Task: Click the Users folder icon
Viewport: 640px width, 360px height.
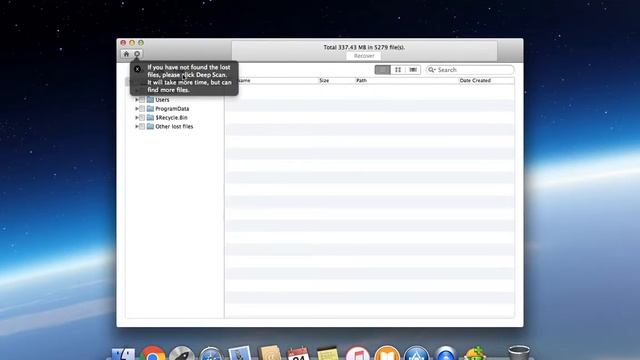Action: pos(150,100)
